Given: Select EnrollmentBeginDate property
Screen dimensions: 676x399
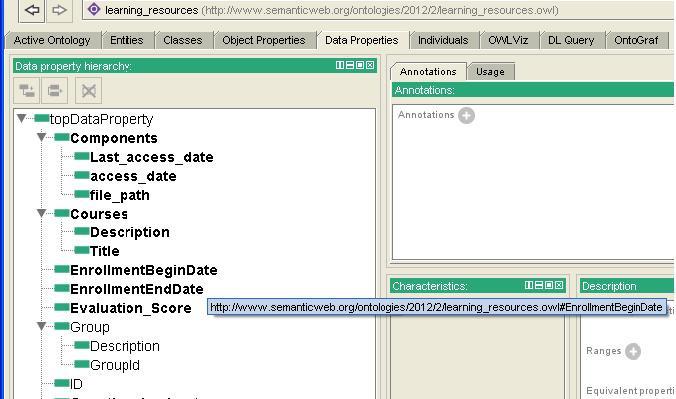Looking at the screenshot, I should coord(144,270).
